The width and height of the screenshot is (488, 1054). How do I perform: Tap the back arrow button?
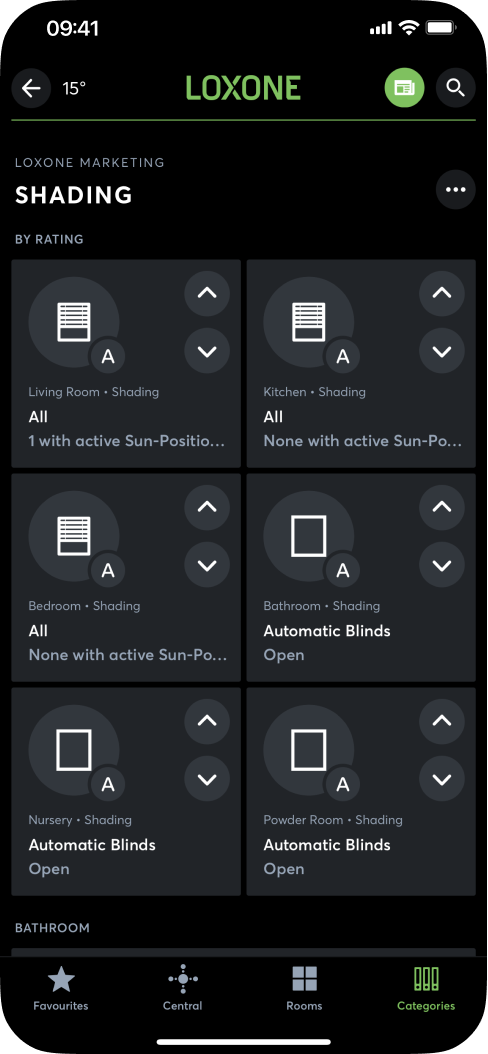point(32,88)
